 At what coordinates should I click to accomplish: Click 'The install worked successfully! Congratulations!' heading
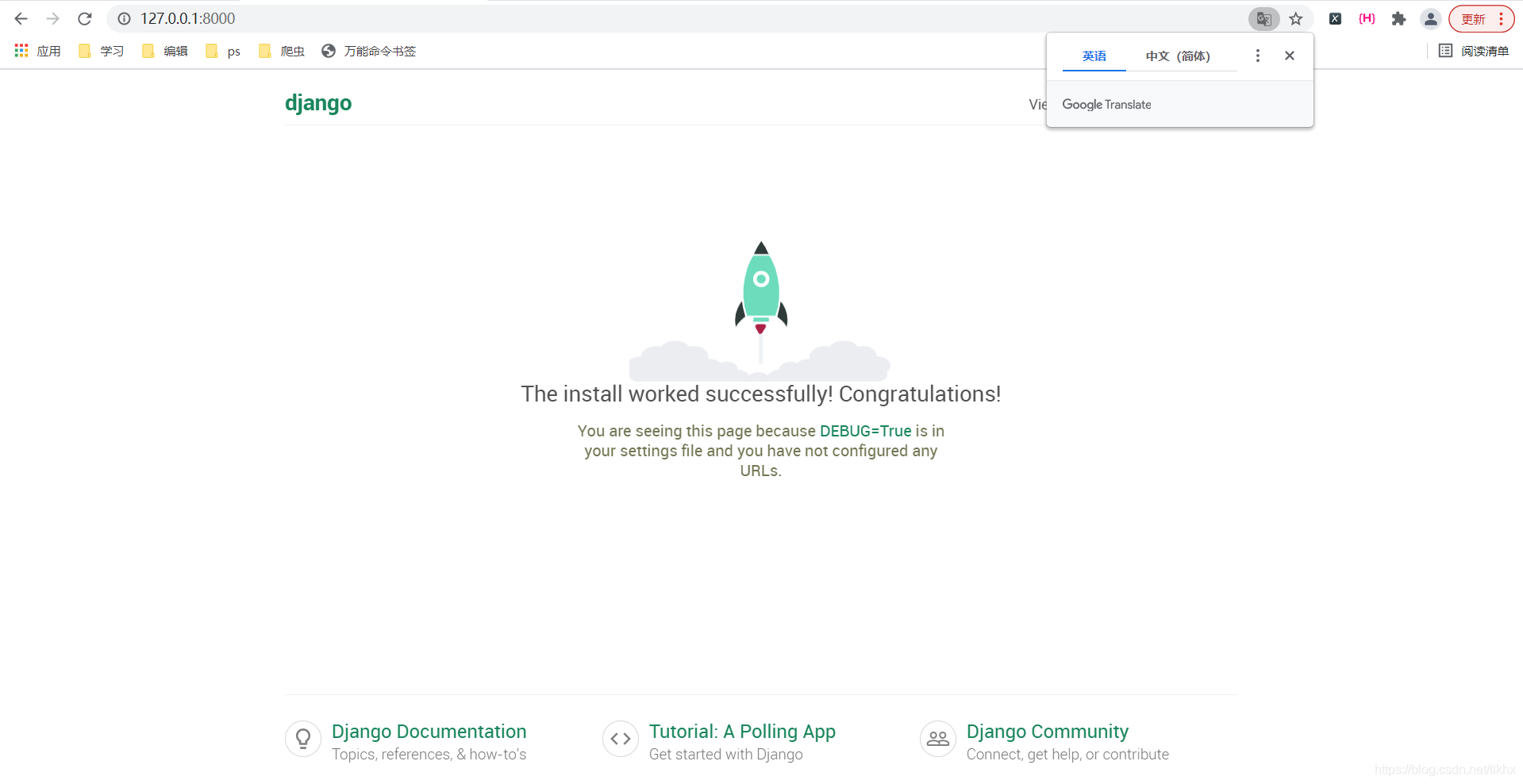pyautogui.click(x=761, y=394)
